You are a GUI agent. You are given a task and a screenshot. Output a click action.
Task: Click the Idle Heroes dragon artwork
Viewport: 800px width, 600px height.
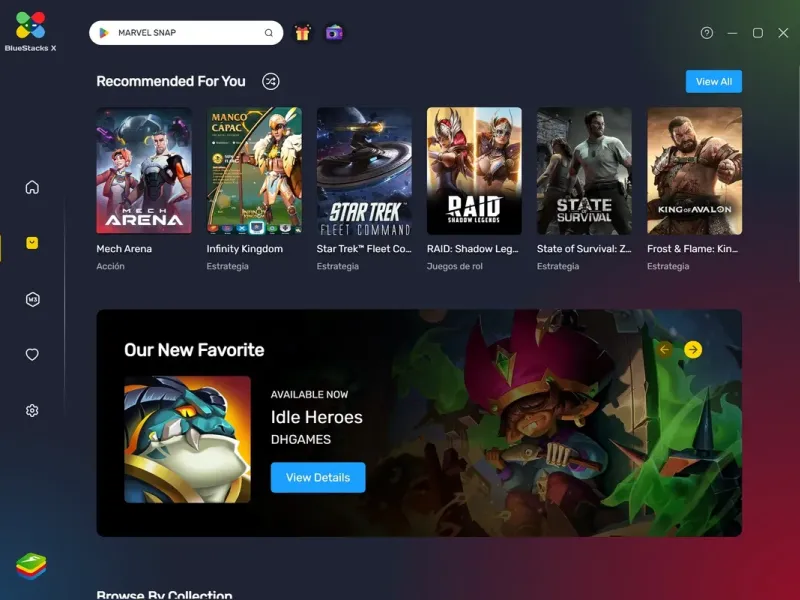(187, 439)
